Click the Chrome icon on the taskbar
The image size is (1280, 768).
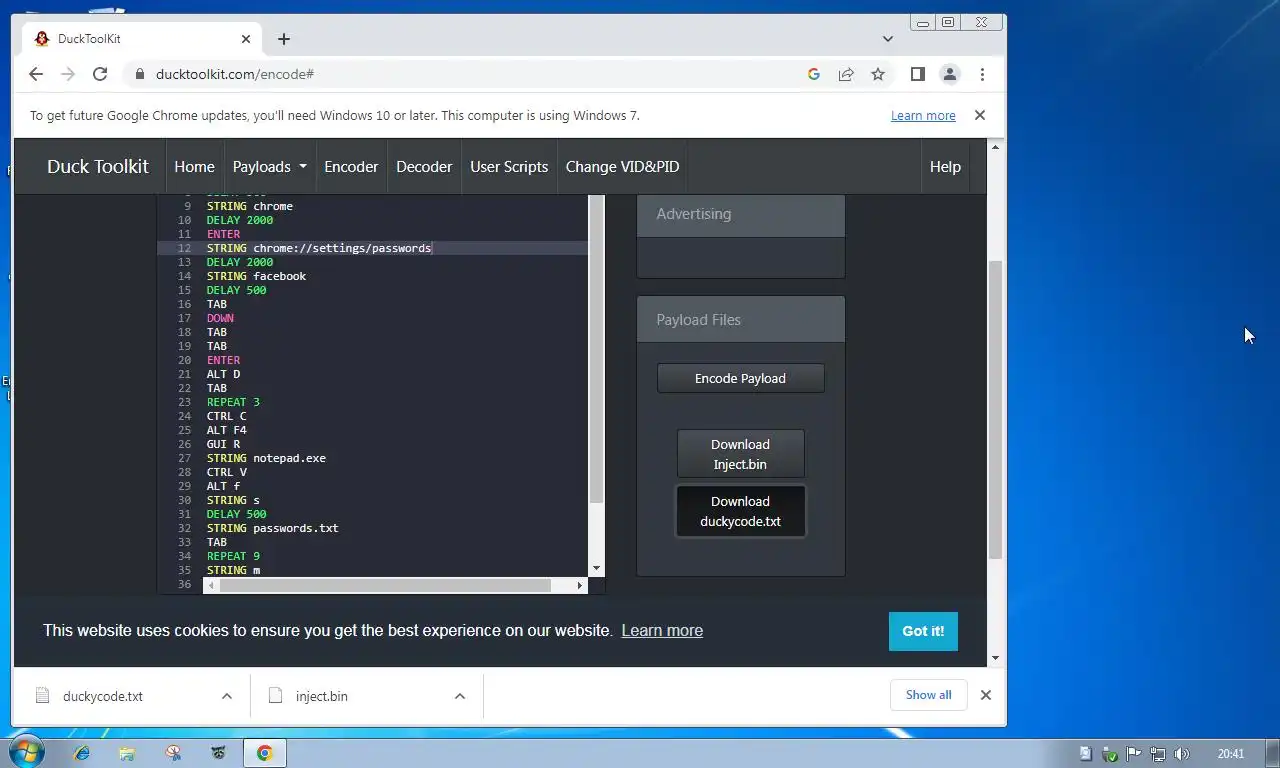coord(265,753)
